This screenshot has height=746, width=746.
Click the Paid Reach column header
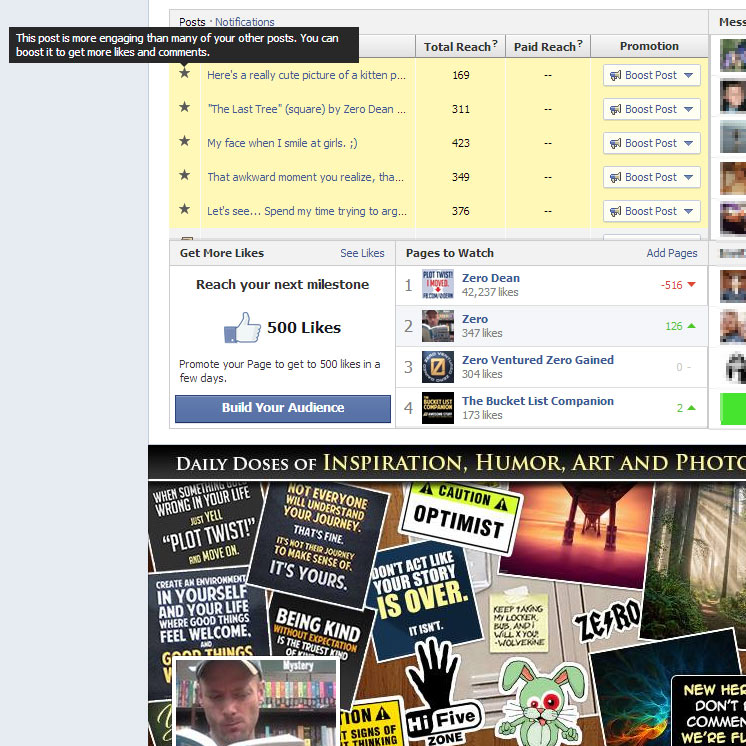[x=548, y=46]
